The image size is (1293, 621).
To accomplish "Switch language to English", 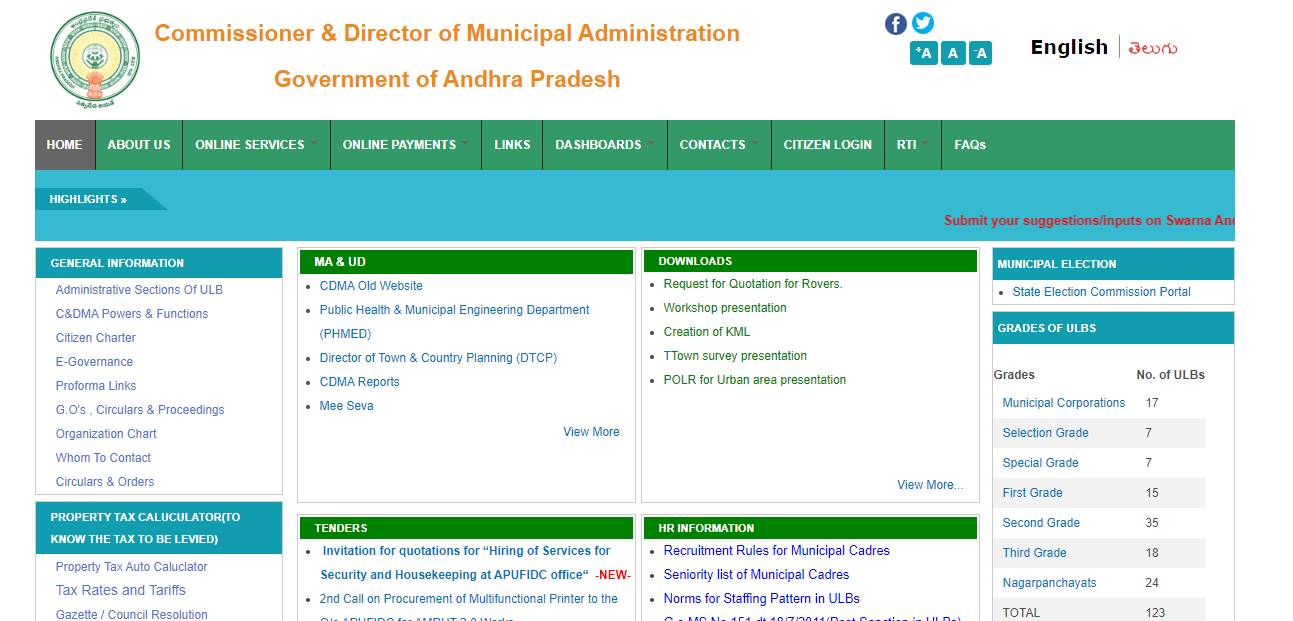I will 1069,47.
